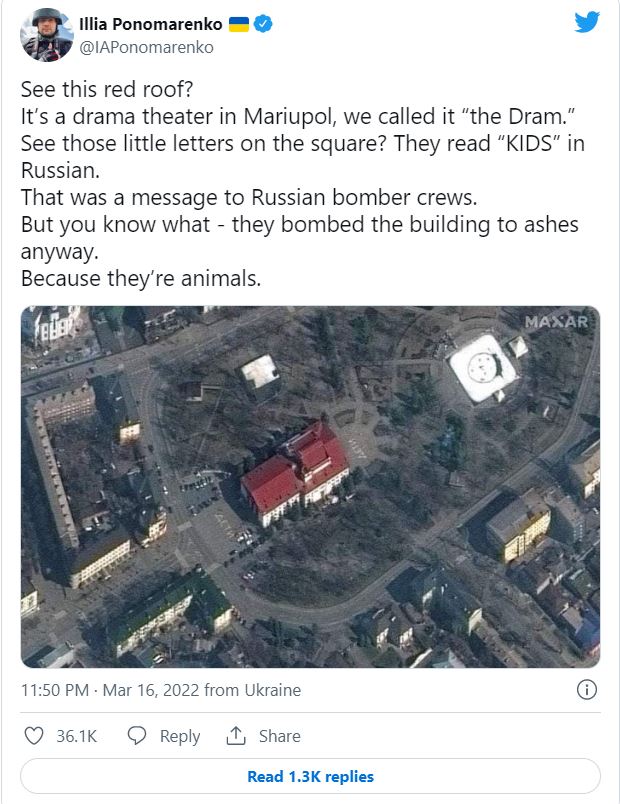Click the red-roofed theater in the satellite image
Viewport: 620px width, 804px height.
(x=294, y=468)
